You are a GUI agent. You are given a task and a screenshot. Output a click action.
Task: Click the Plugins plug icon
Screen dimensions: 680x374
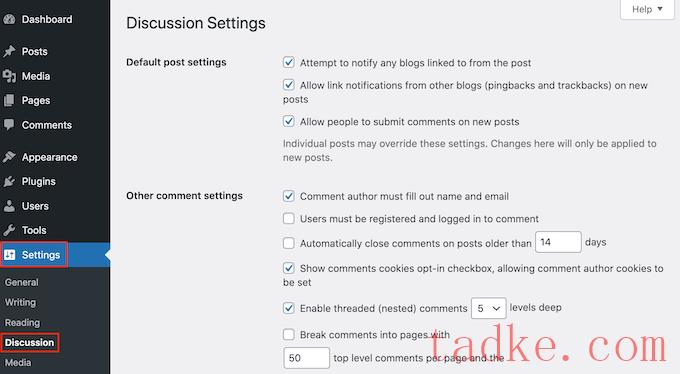point(9,181)
